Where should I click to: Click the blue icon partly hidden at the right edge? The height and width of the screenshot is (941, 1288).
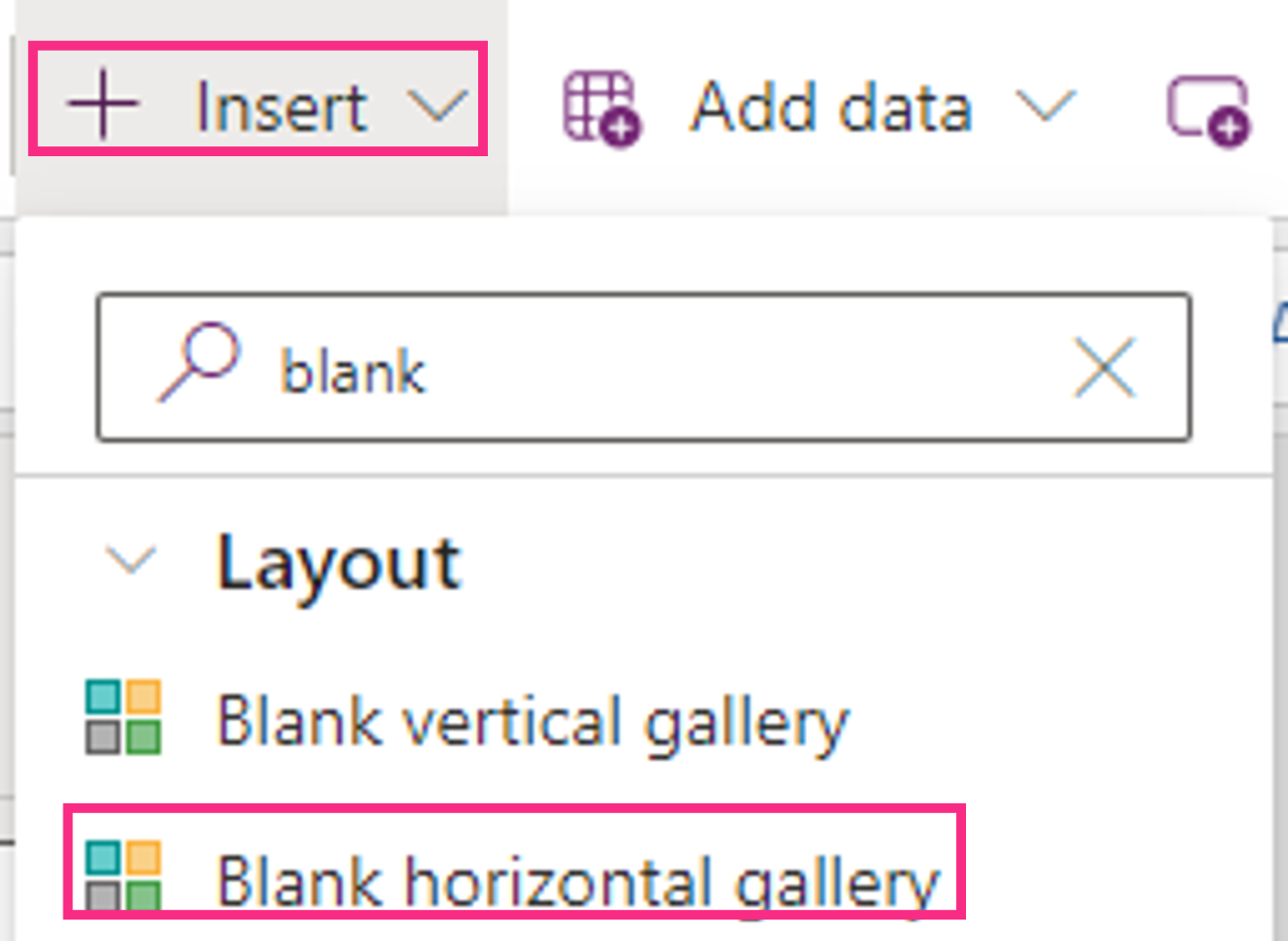(1280, 324)
